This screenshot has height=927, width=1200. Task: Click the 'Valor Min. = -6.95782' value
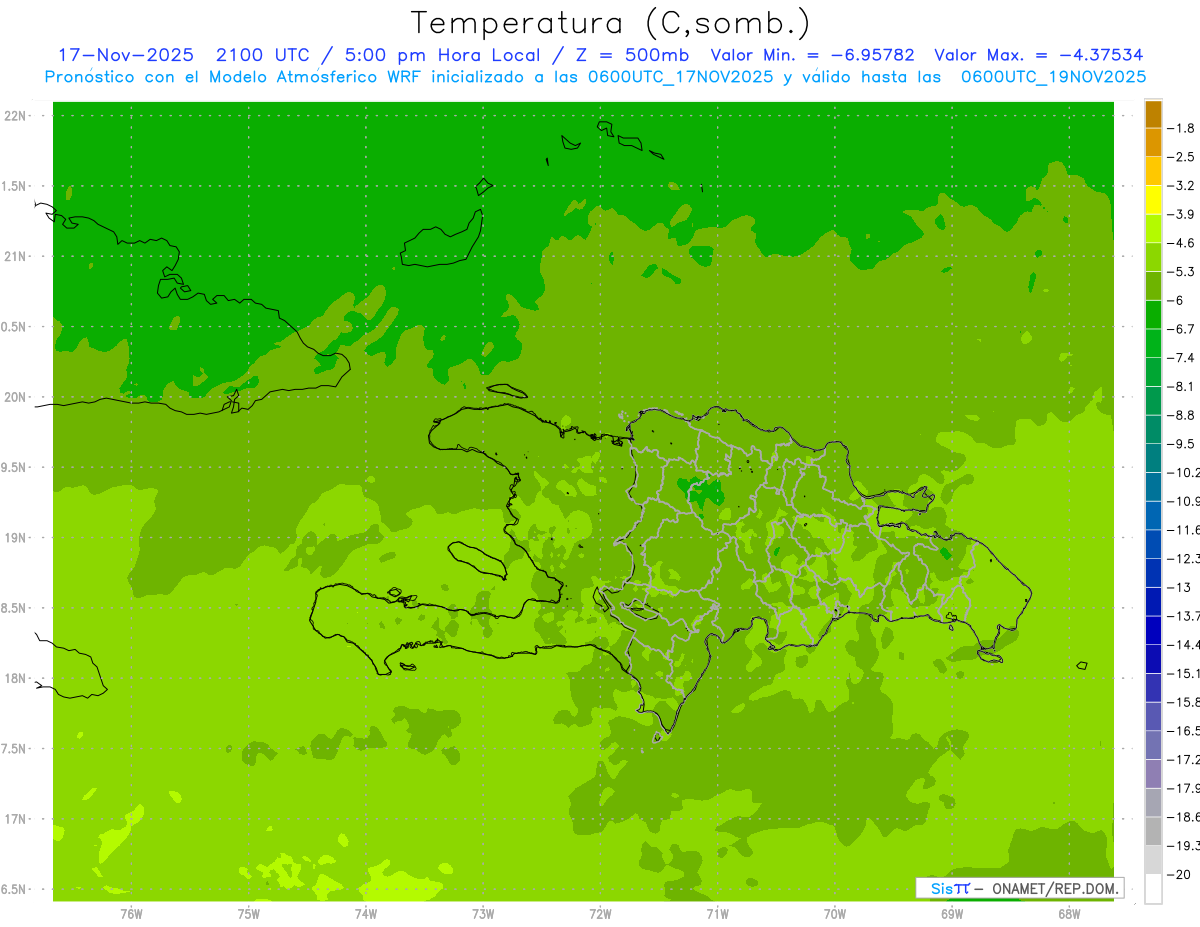point(812,55)
